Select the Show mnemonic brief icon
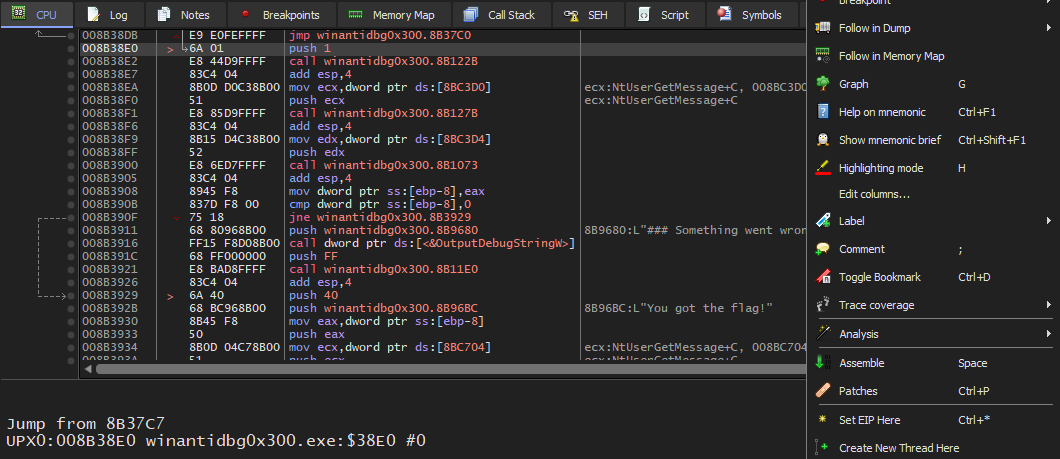 click(x=823, y=140)
